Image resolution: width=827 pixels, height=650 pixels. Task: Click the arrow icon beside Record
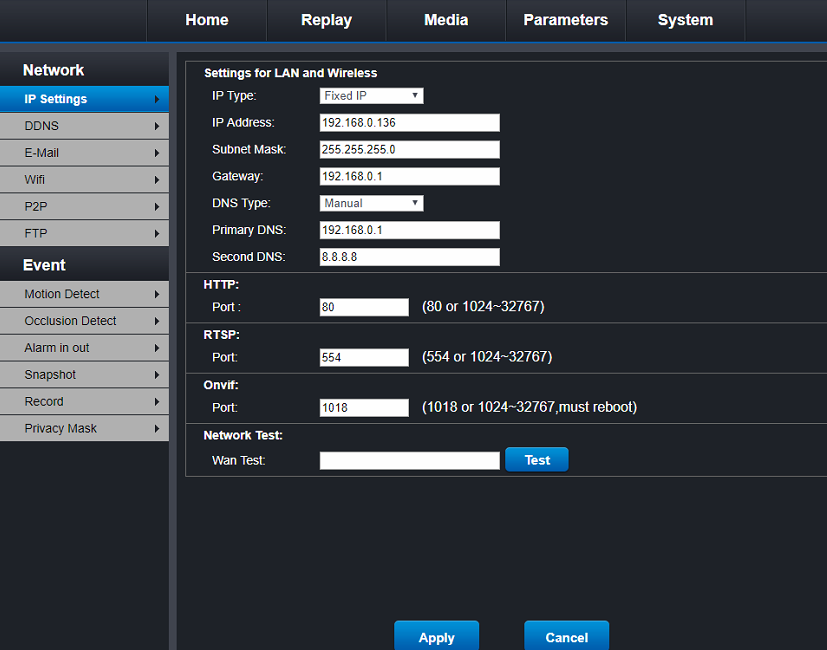coord(157,402)
